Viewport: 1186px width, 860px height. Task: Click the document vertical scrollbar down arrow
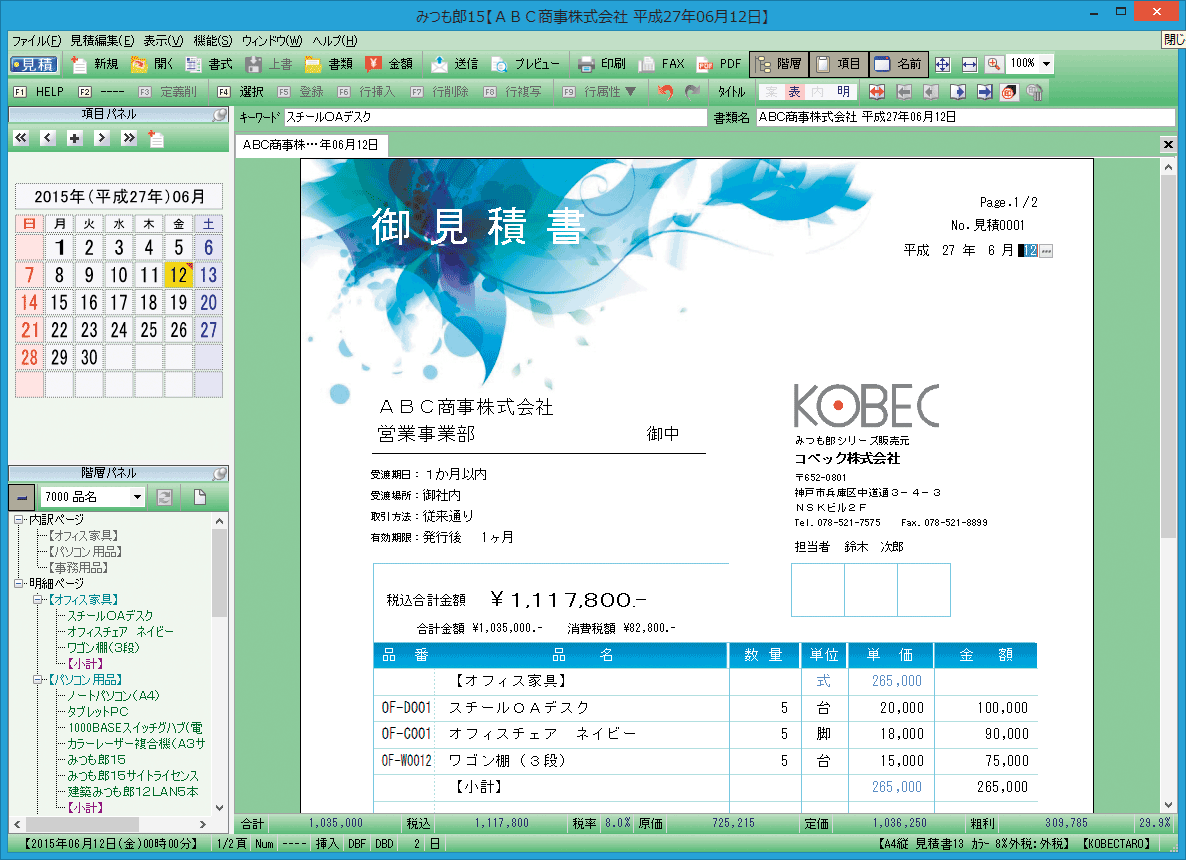click(1169, 805)
